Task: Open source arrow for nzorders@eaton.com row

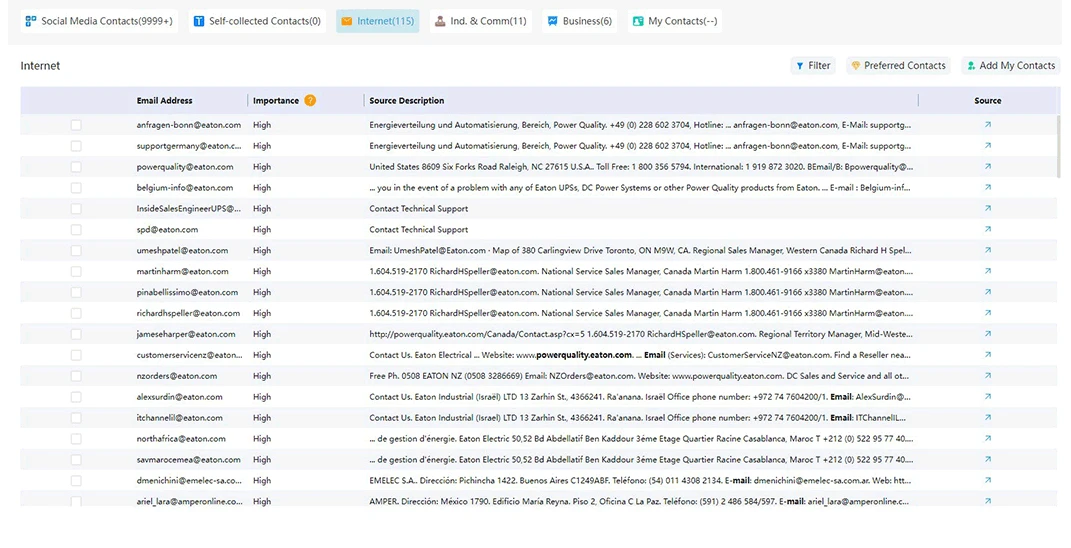Action: pos(988,376)
